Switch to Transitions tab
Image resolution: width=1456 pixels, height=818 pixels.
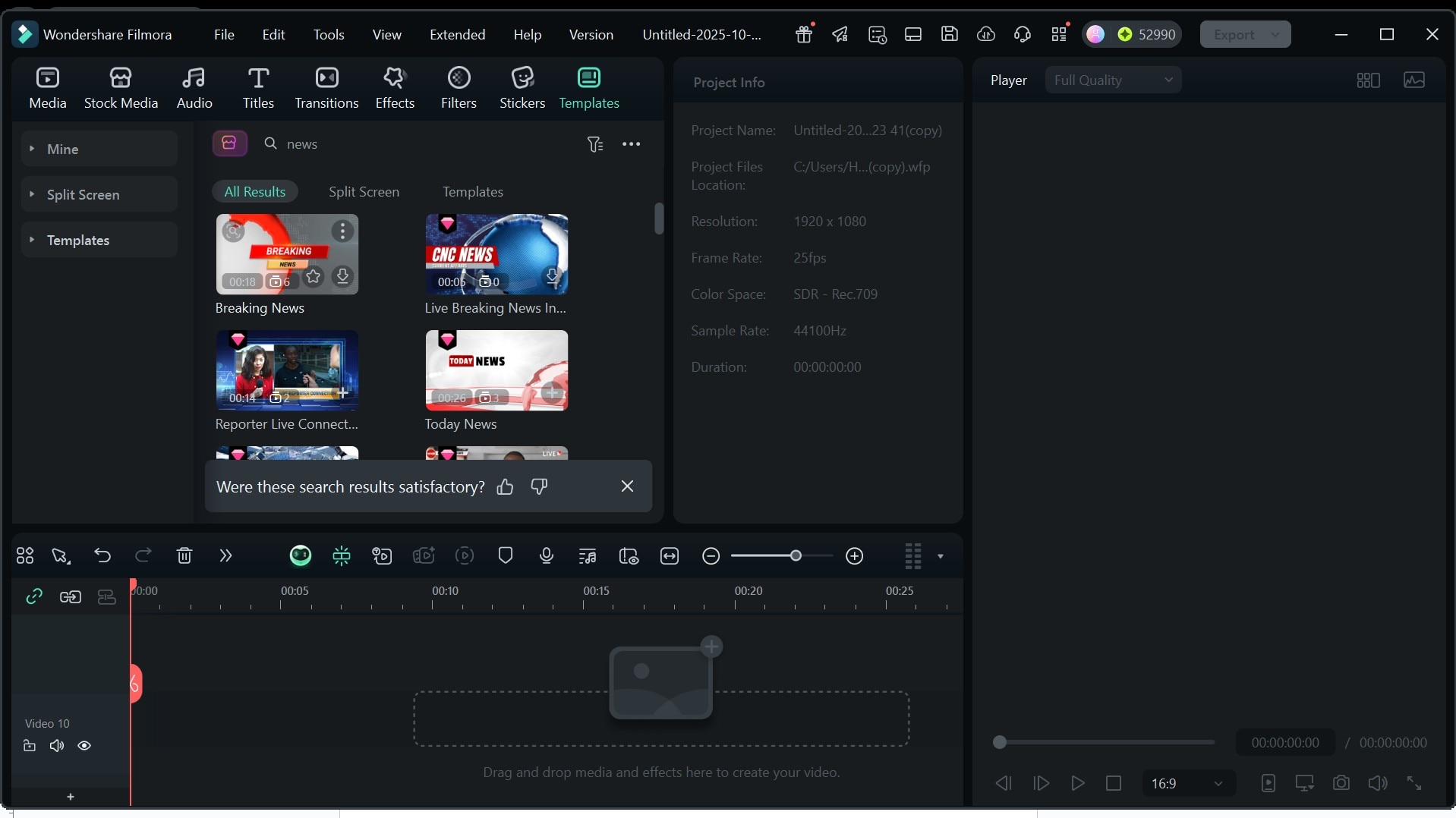tap(326, 88)
